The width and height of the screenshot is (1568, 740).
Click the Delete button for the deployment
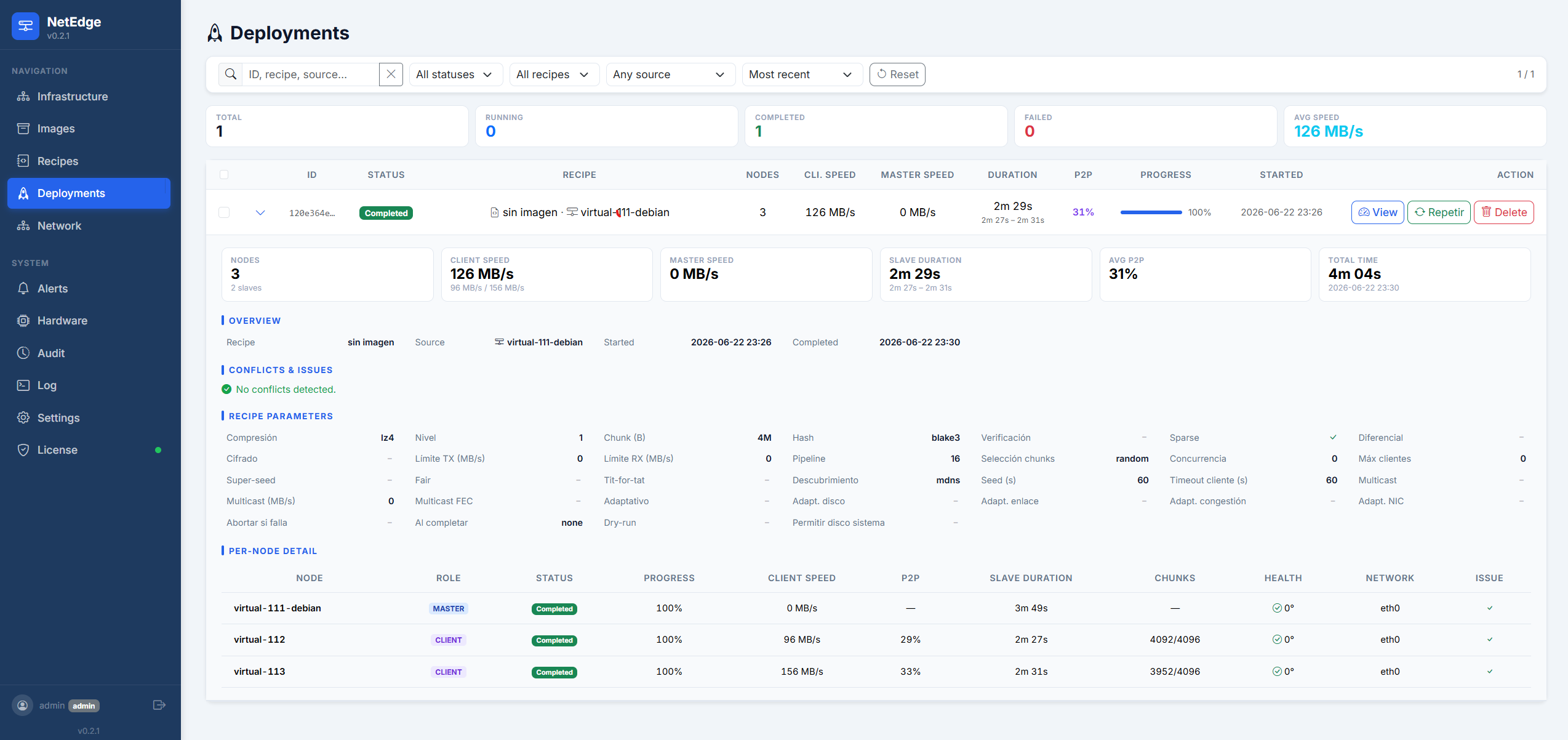(x=1503, y=212)
